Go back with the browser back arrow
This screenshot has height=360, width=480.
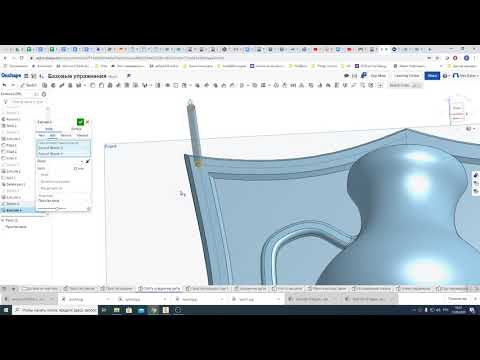(5, 58)
